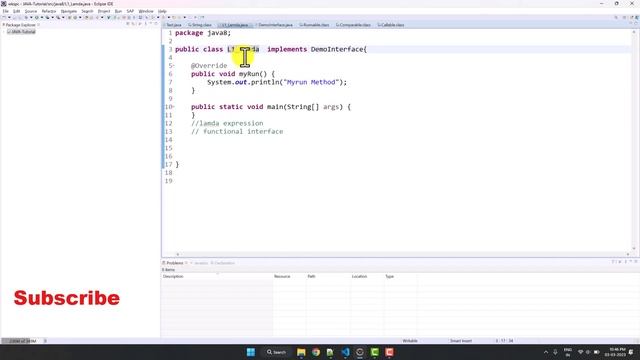Image resolution: width=640 pixels, height=360 pixels.
Task: Open File Explorer from the taskbar
Action: [x=301, y=352]
